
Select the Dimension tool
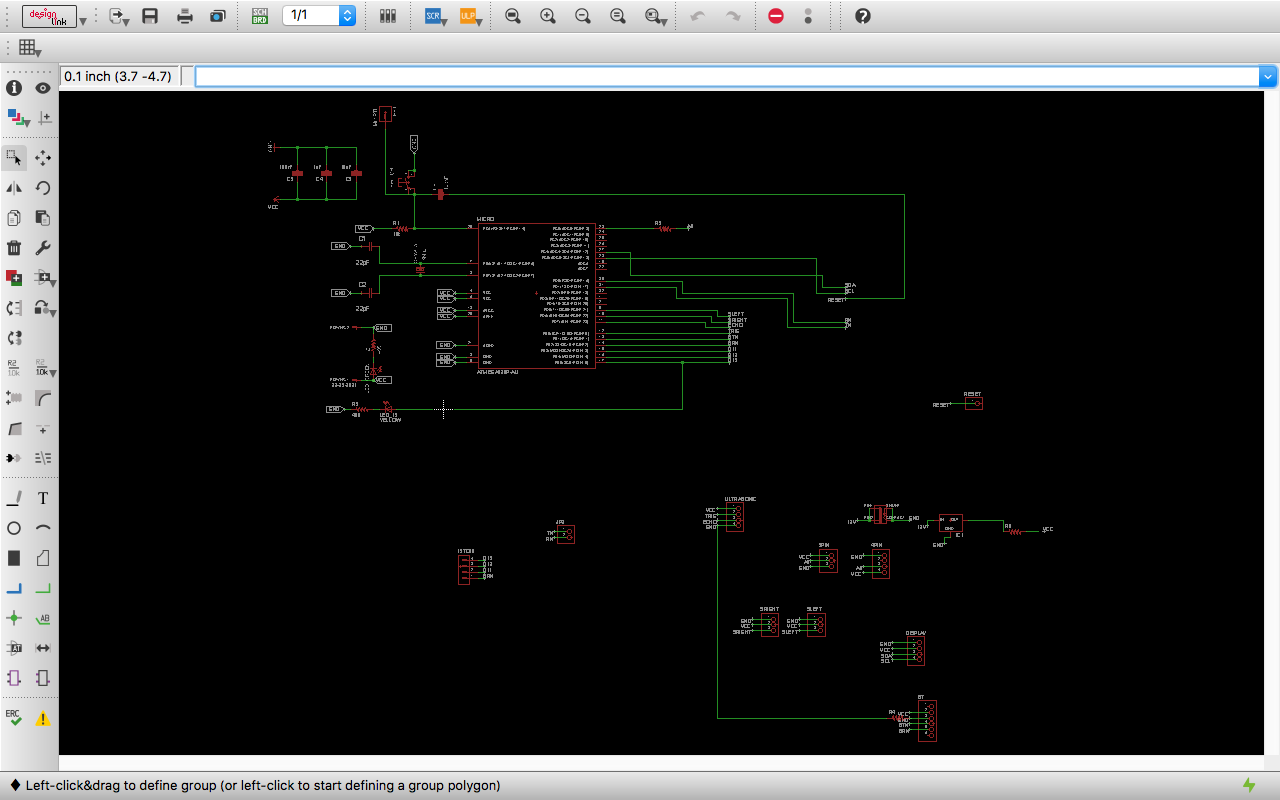43,648
